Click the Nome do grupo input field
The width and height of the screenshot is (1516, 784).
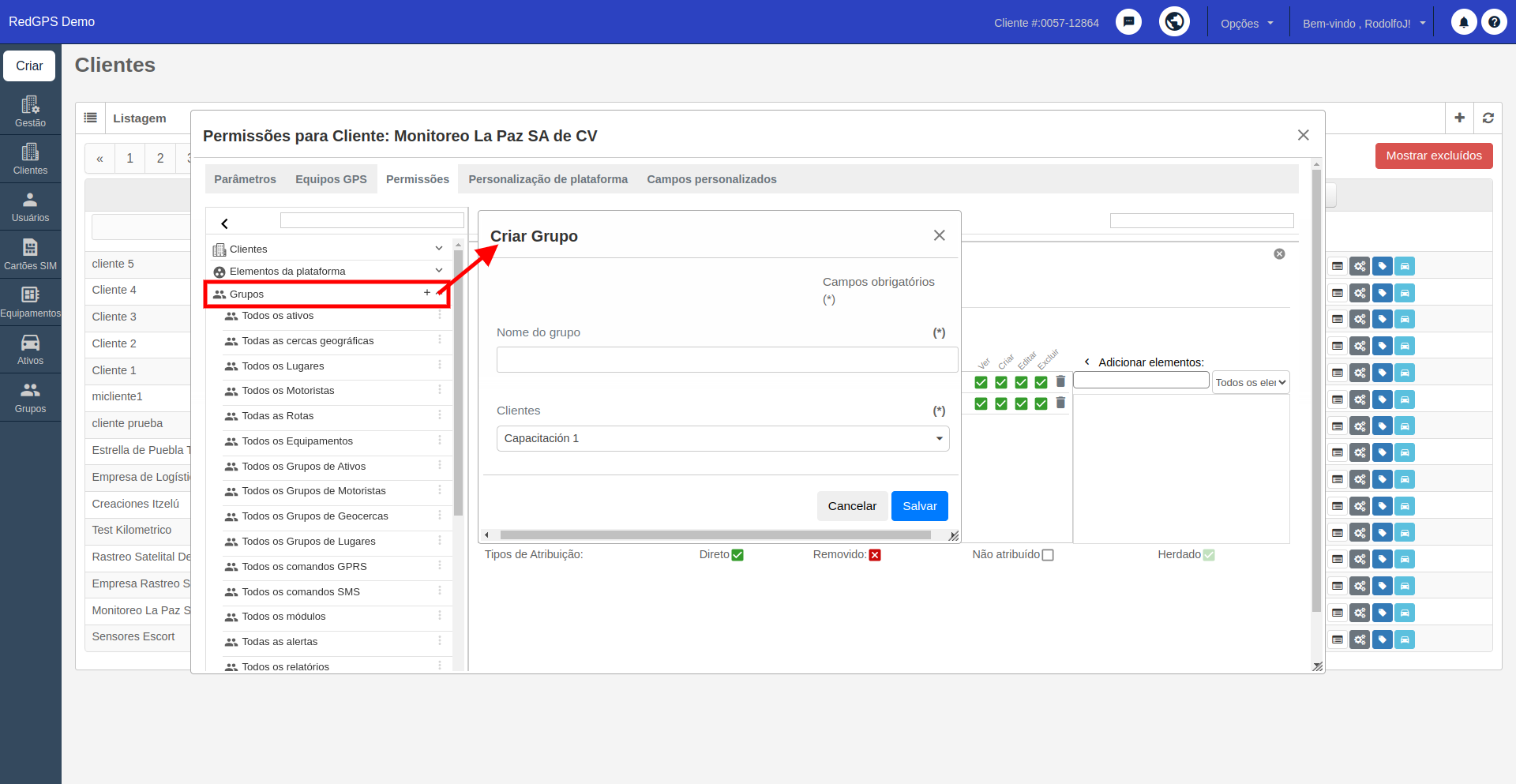726,359
